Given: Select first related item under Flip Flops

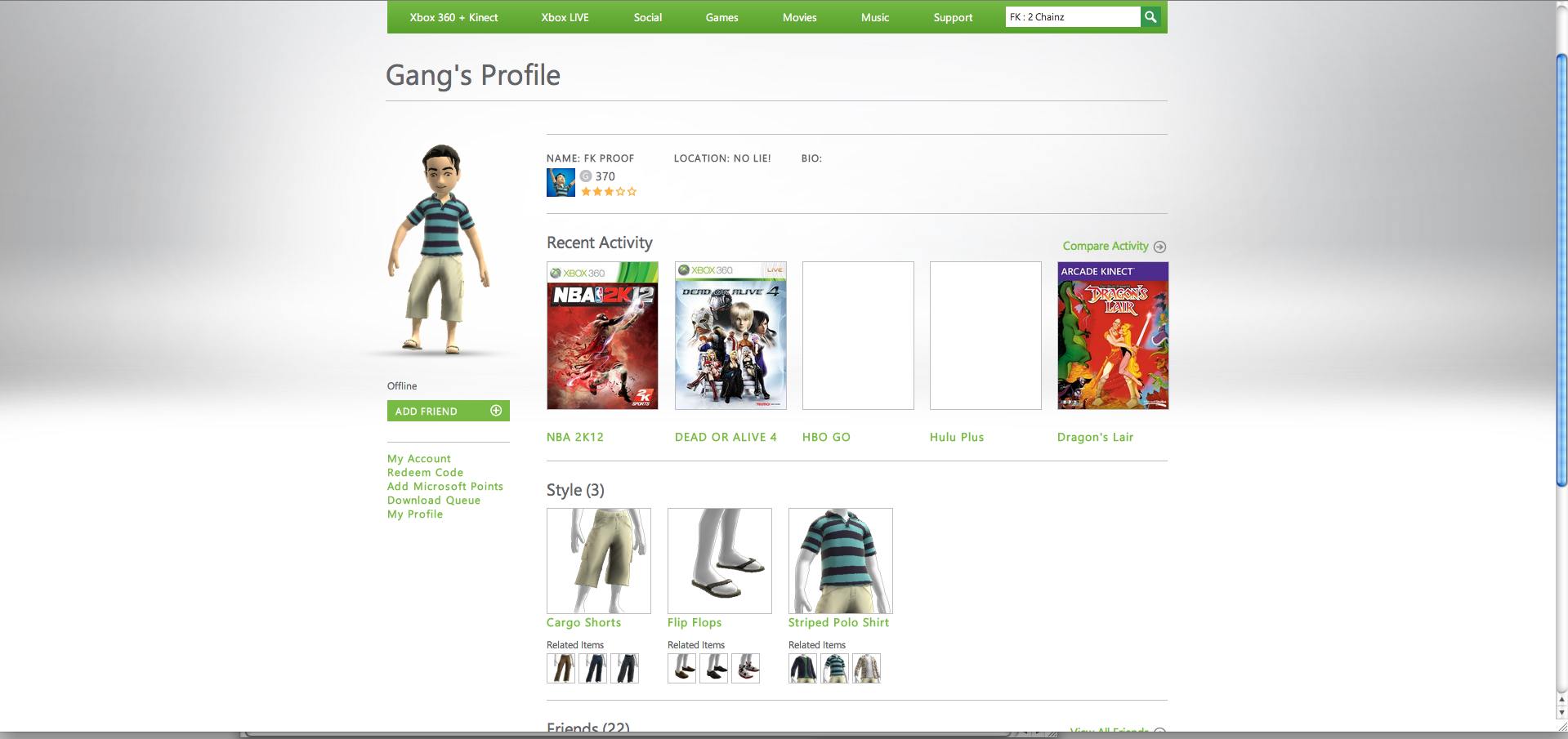Looking at the screenshot, I should (x=681, y=668).
